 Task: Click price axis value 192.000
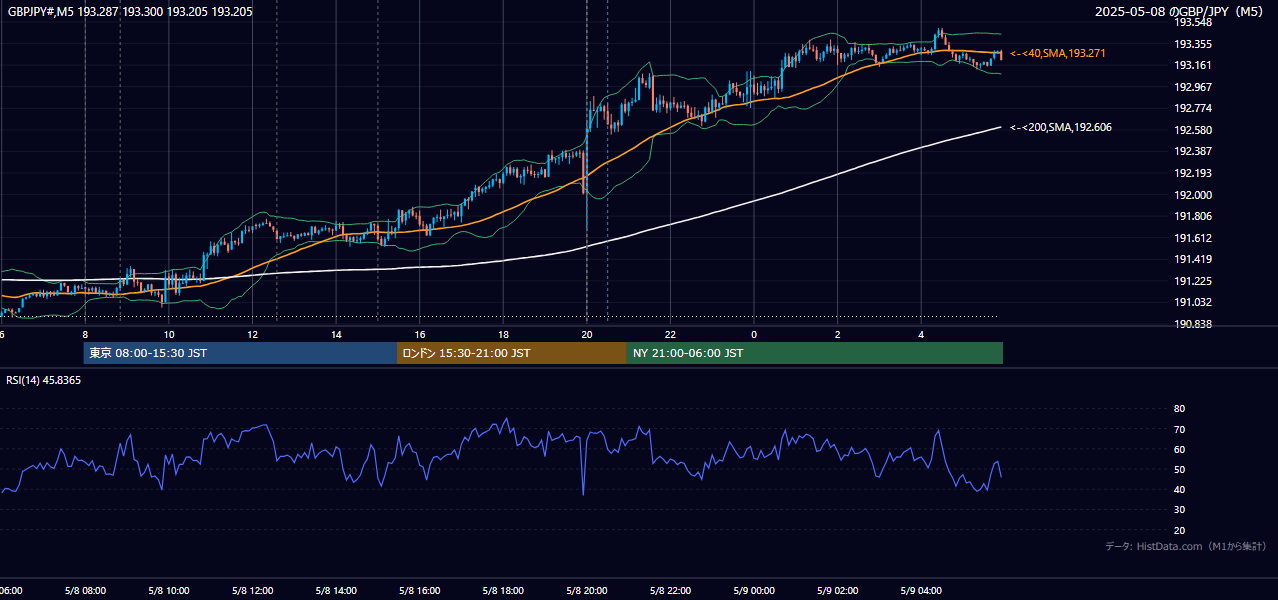(1192, 195)
